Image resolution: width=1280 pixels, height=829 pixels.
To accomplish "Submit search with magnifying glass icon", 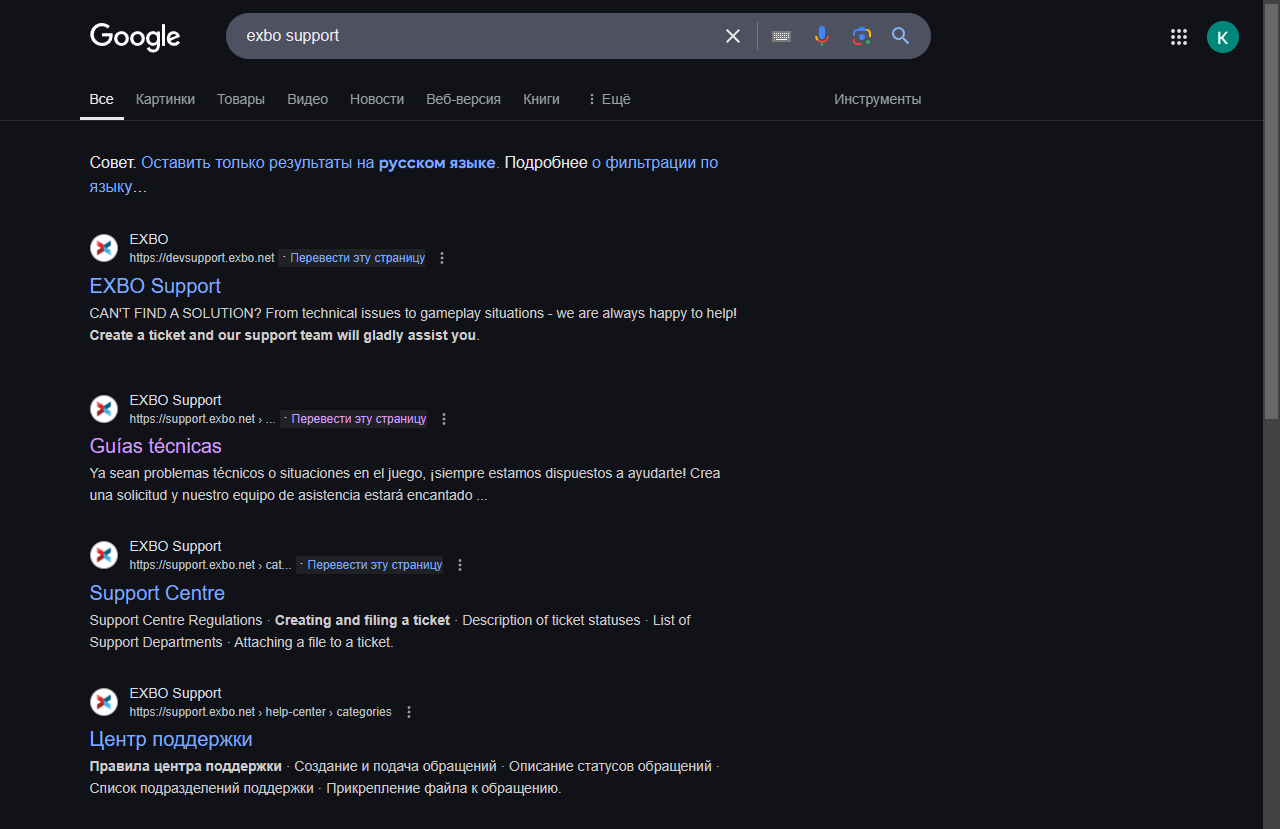I will pyautogui.click(x=901, y=36).
